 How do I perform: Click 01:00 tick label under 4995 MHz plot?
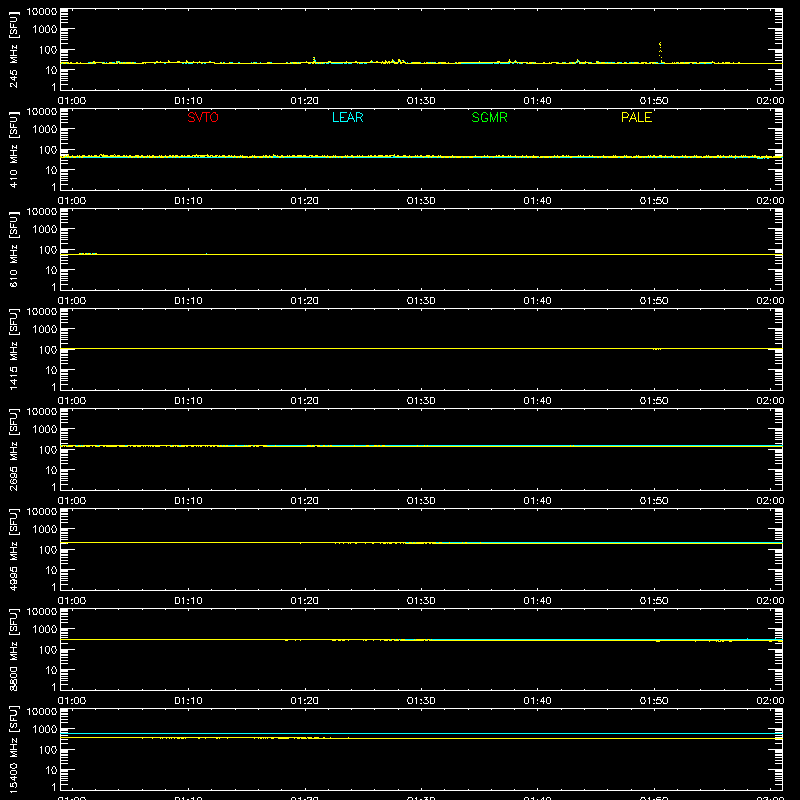[x=72, y=601]
